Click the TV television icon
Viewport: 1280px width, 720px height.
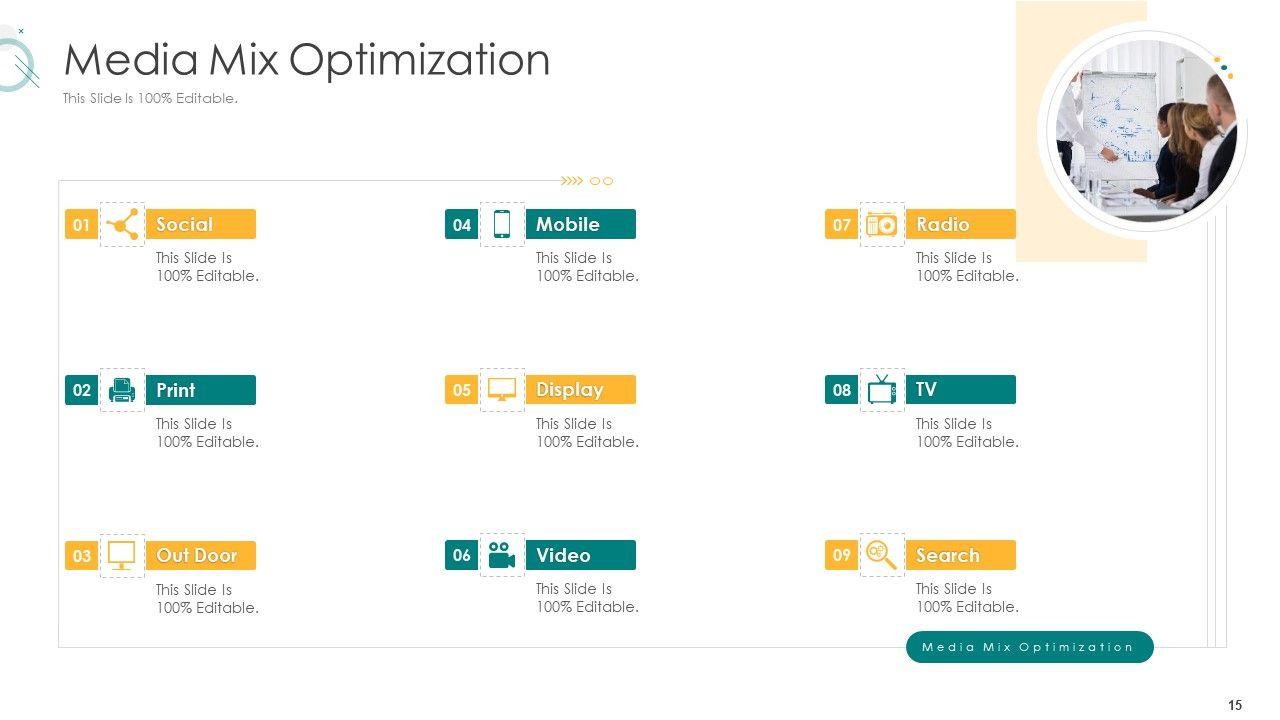[x=882, y=390]
